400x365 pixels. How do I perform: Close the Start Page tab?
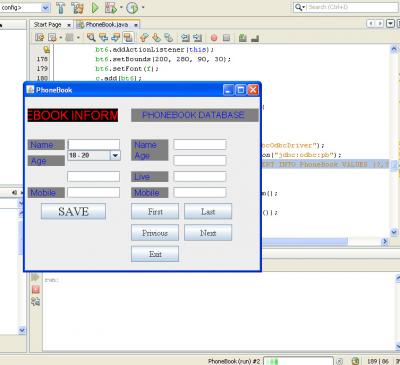click(69, 25)
